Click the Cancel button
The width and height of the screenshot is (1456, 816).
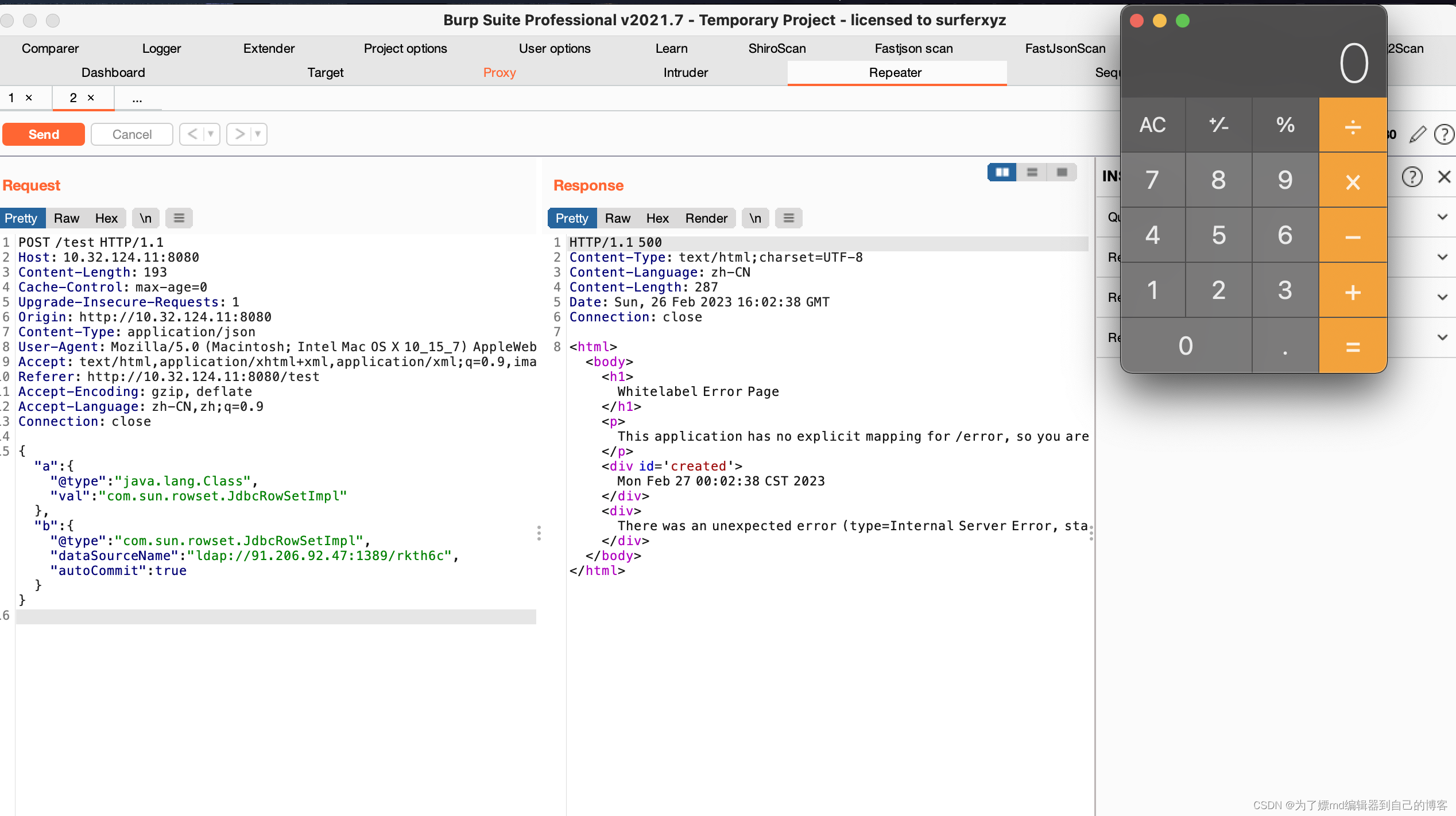pyautogui.click(x=132, y=134)
